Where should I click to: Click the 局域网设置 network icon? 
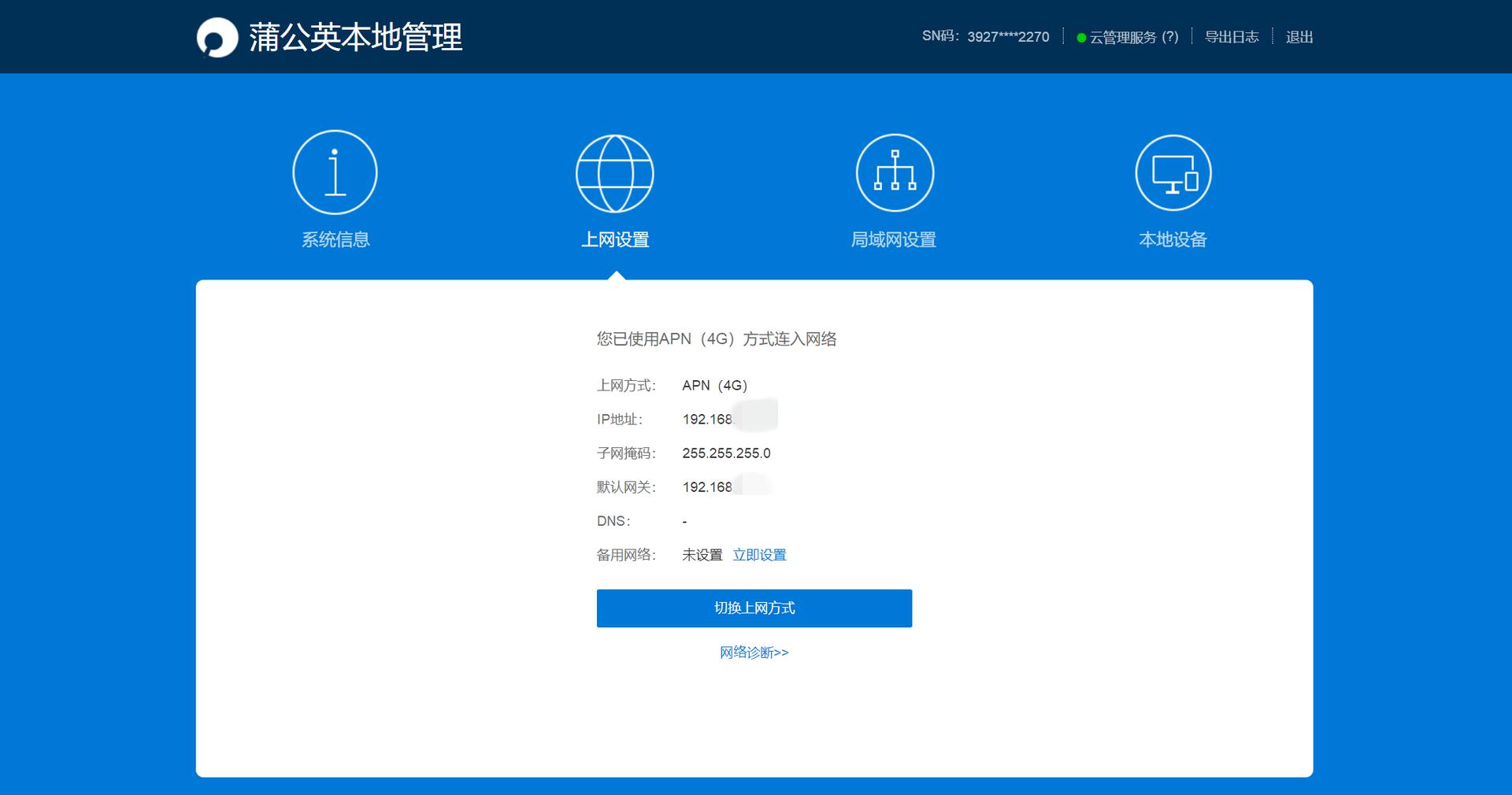pos(894,172)
